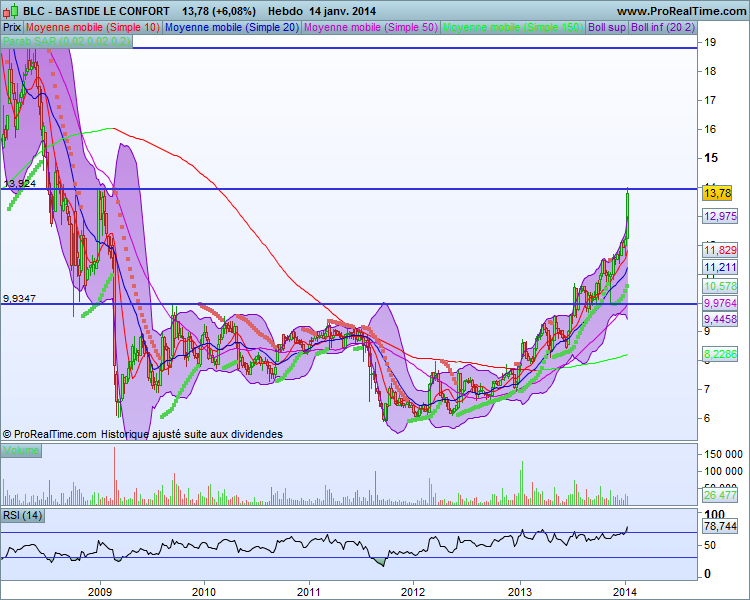Click the 2010 date axis label

click(204, 592)
